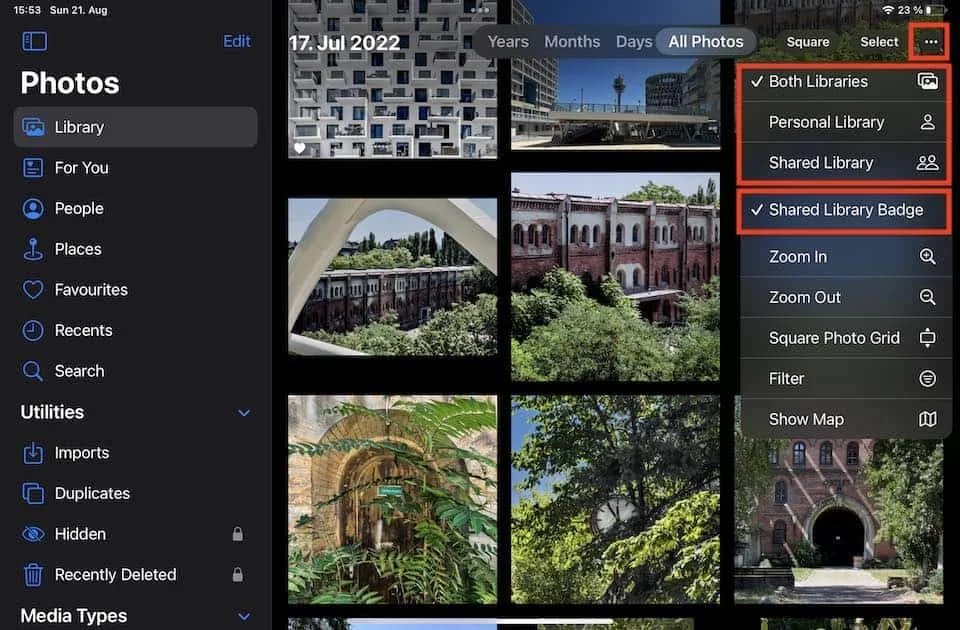Viewport: 960px width, 630px height.
Task: Collapse the Utilities section
Action: tap(243, 411)
